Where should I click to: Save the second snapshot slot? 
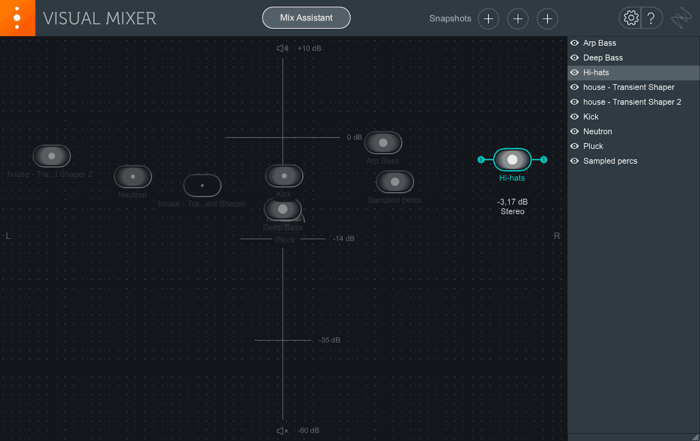tap(518, 19)
